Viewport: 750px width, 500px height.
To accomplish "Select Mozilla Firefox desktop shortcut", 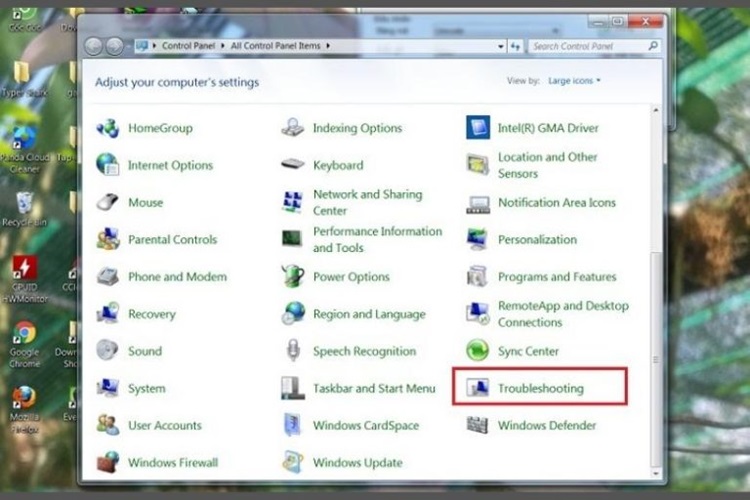I will 24,410.
